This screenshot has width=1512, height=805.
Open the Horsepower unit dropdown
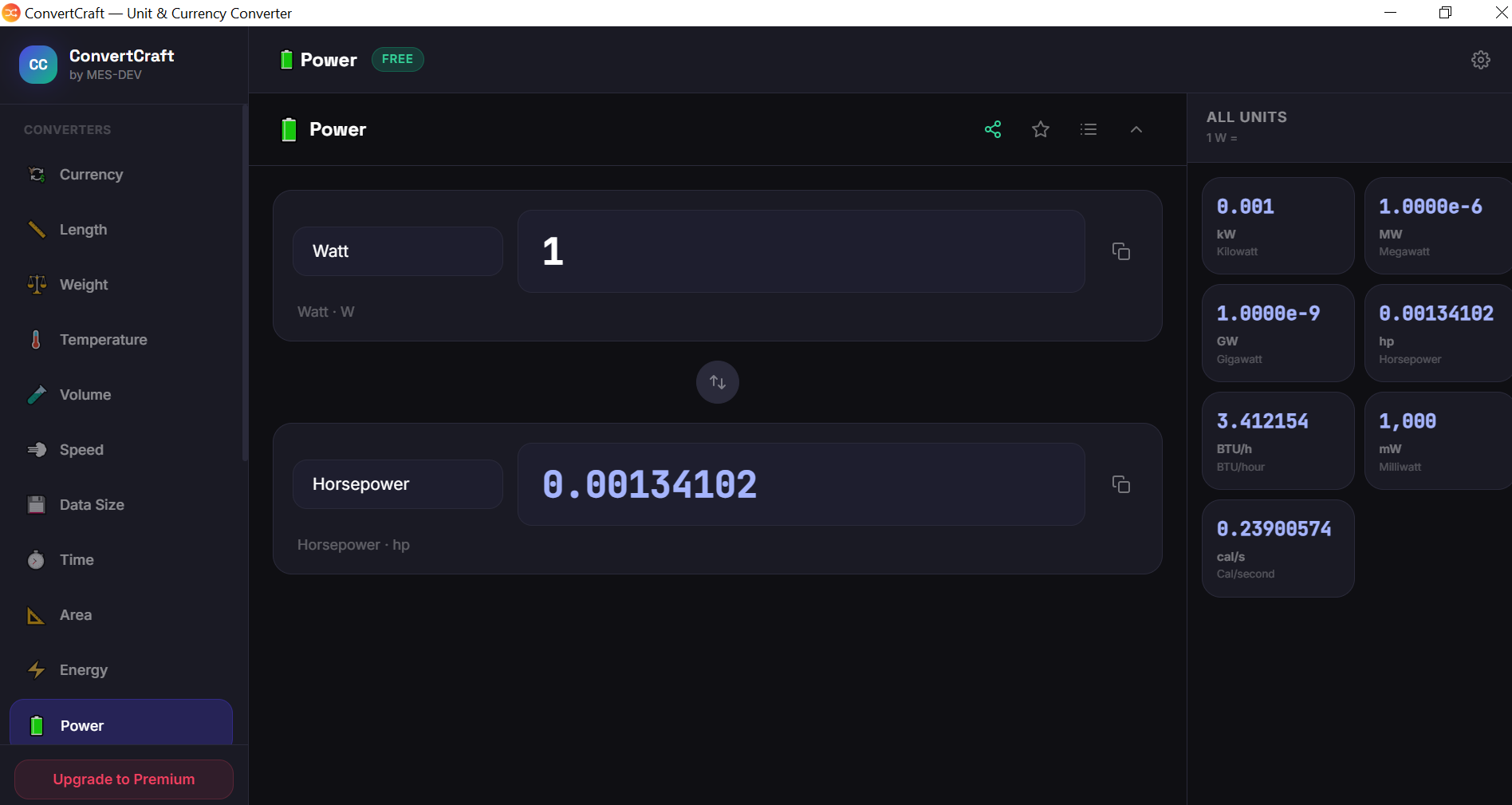point(398,484)
